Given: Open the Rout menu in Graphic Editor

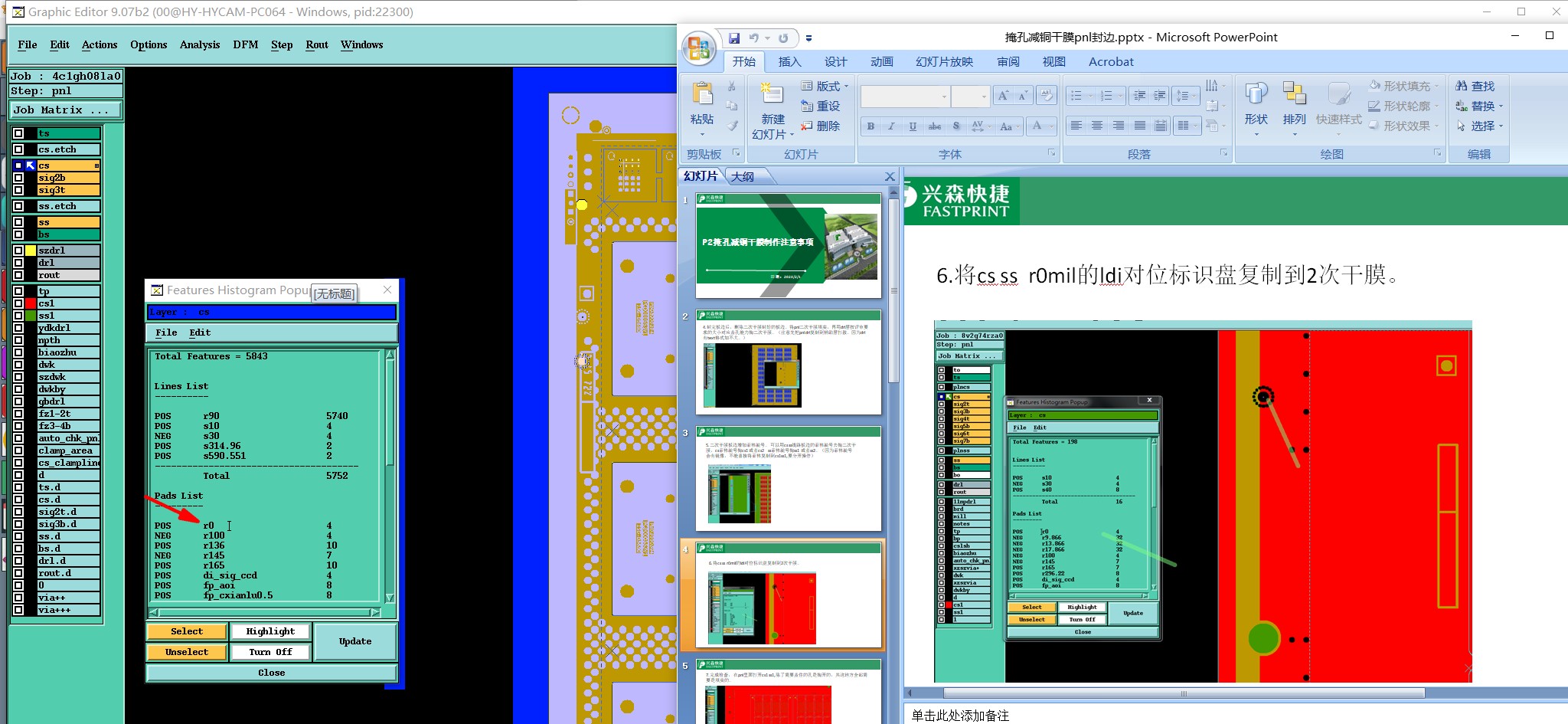Looking at the screenshot, I should click(x=317, y=44).
